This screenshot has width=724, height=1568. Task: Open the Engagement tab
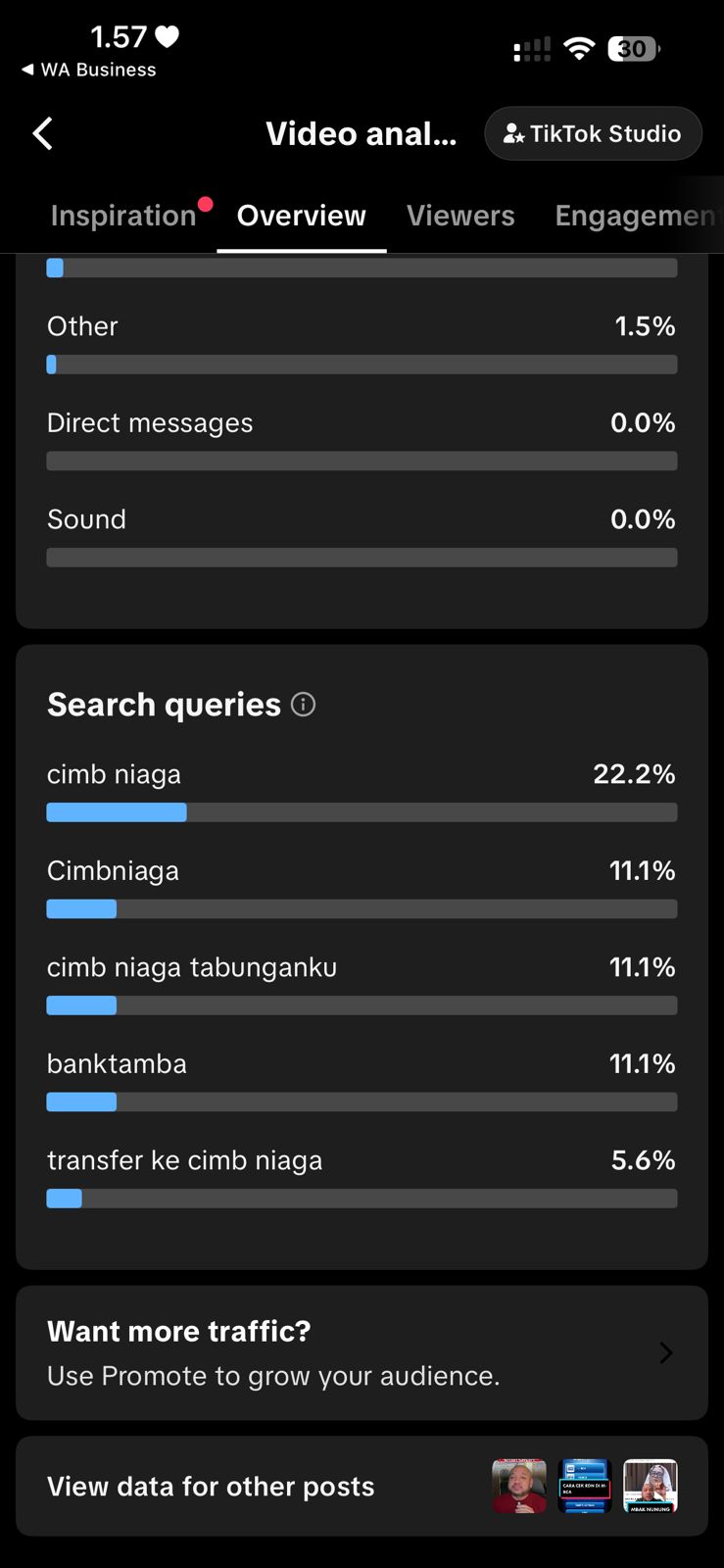635,216
